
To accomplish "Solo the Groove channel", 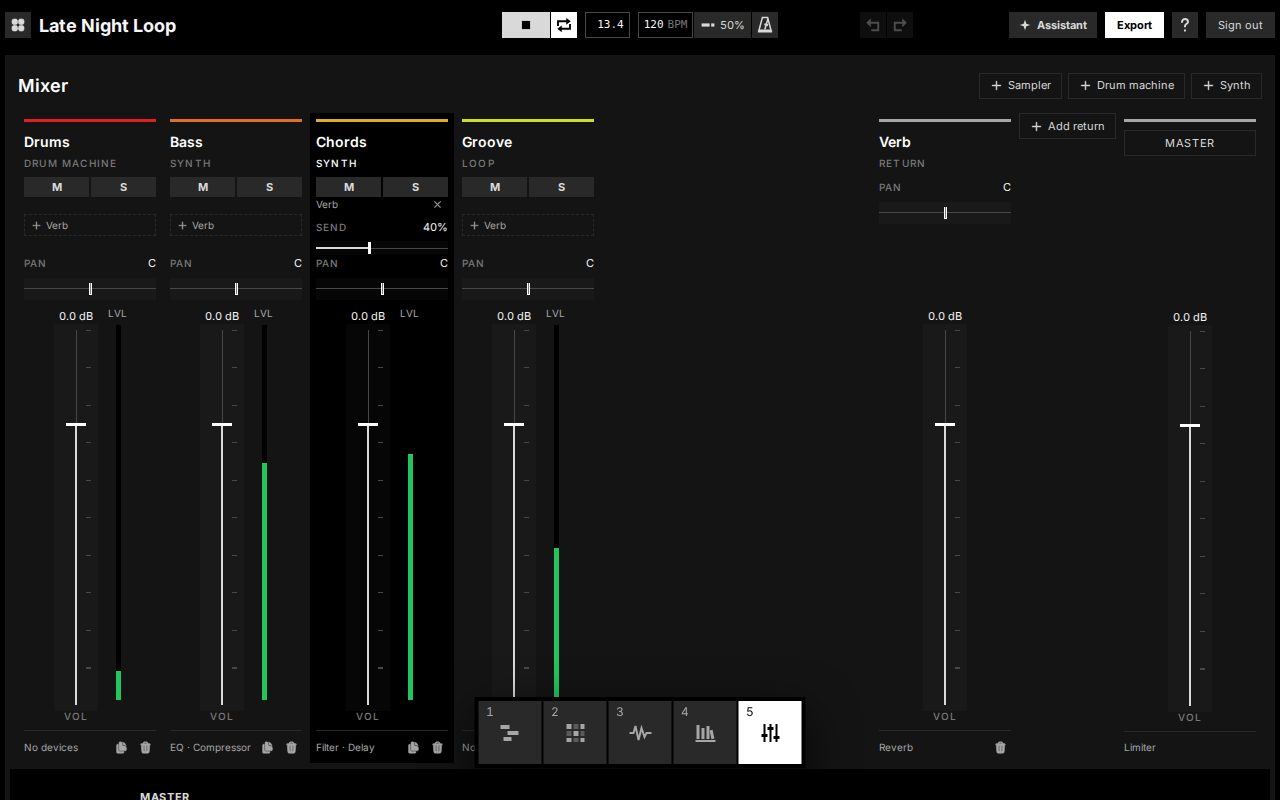I will click(x=562, y=187).
